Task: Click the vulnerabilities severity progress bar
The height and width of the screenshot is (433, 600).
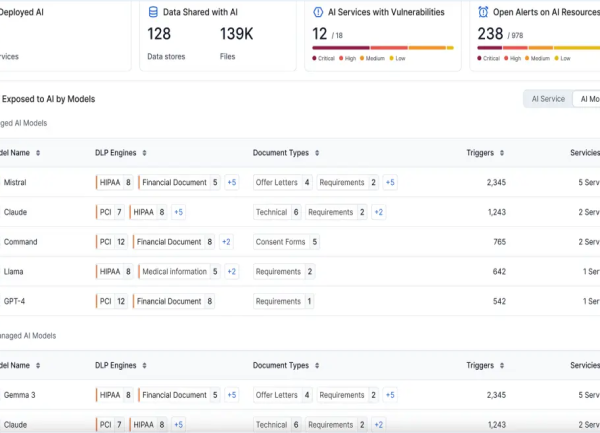Action: [383, 48]
